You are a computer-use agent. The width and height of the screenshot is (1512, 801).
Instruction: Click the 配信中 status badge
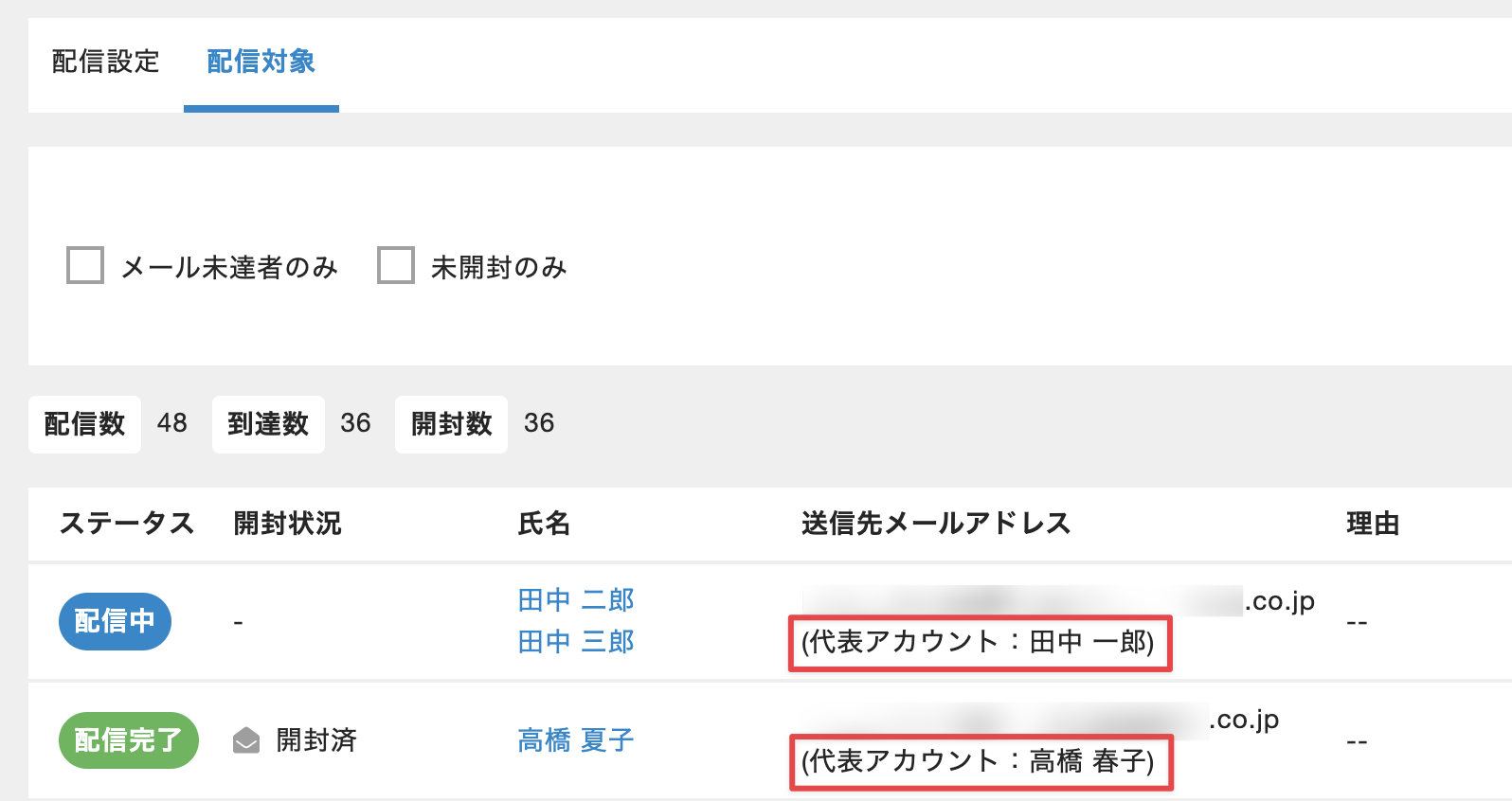115,621
